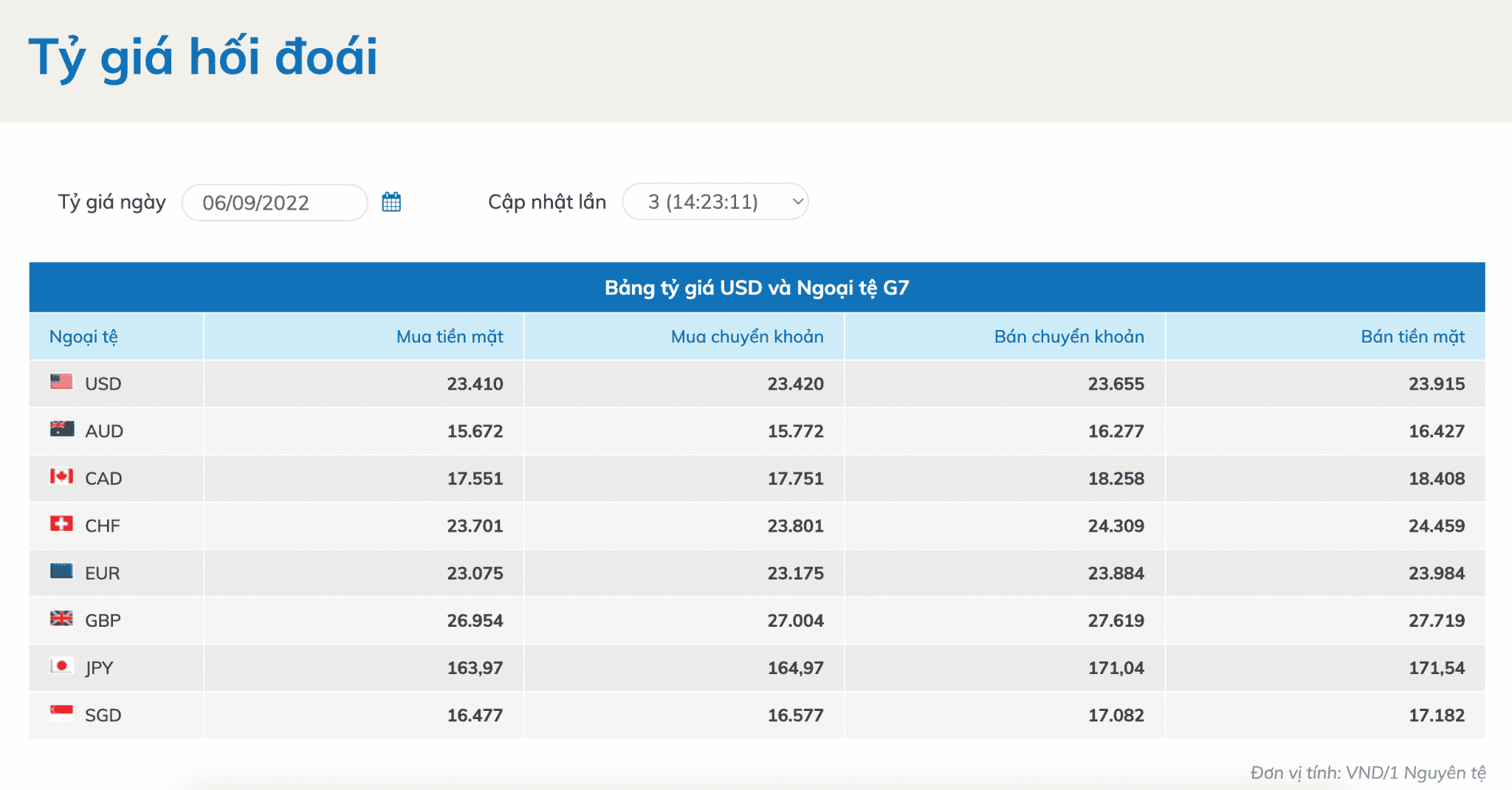Select the JPY currency code

99,668
